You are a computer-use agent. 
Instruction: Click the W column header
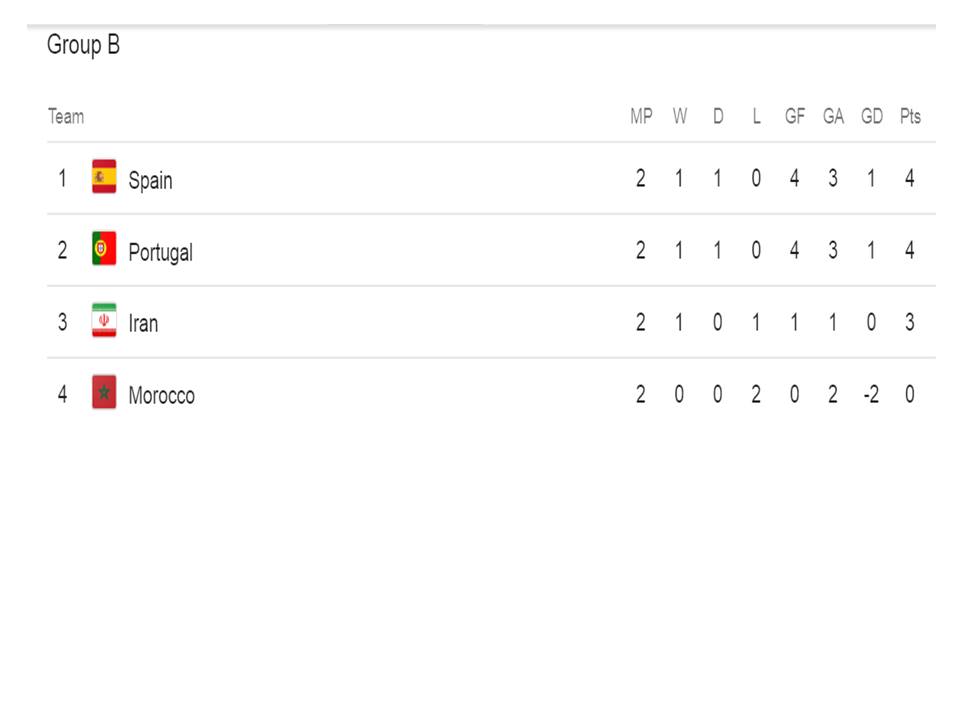pyautogui.click(x=680, y=116)
